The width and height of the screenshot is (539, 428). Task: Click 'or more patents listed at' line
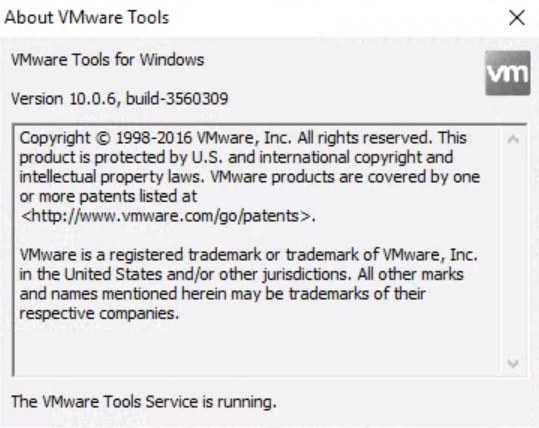[x=108, y=197]
